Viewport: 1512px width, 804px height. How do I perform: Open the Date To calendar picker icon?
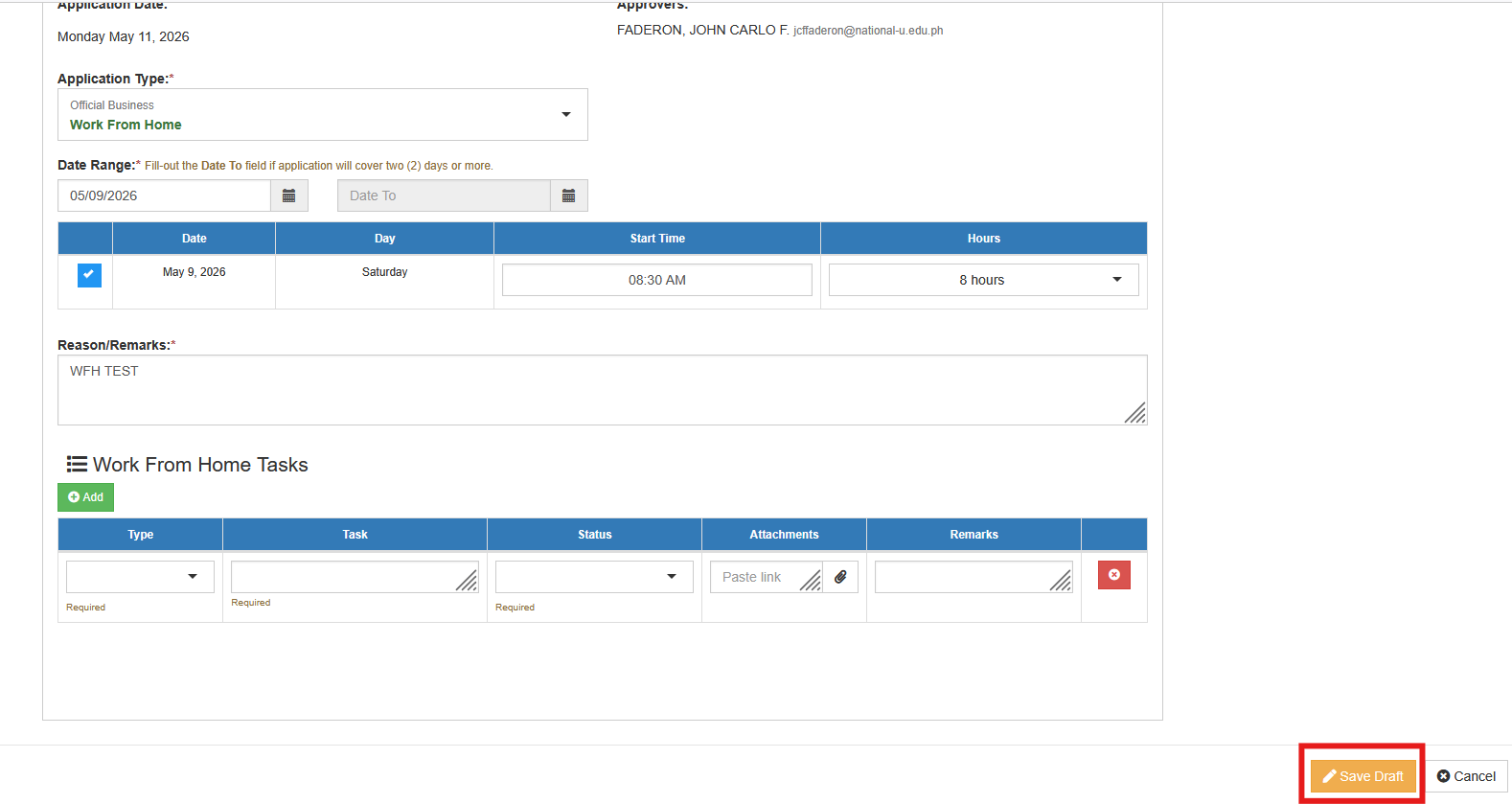click(x=569, y=195)
